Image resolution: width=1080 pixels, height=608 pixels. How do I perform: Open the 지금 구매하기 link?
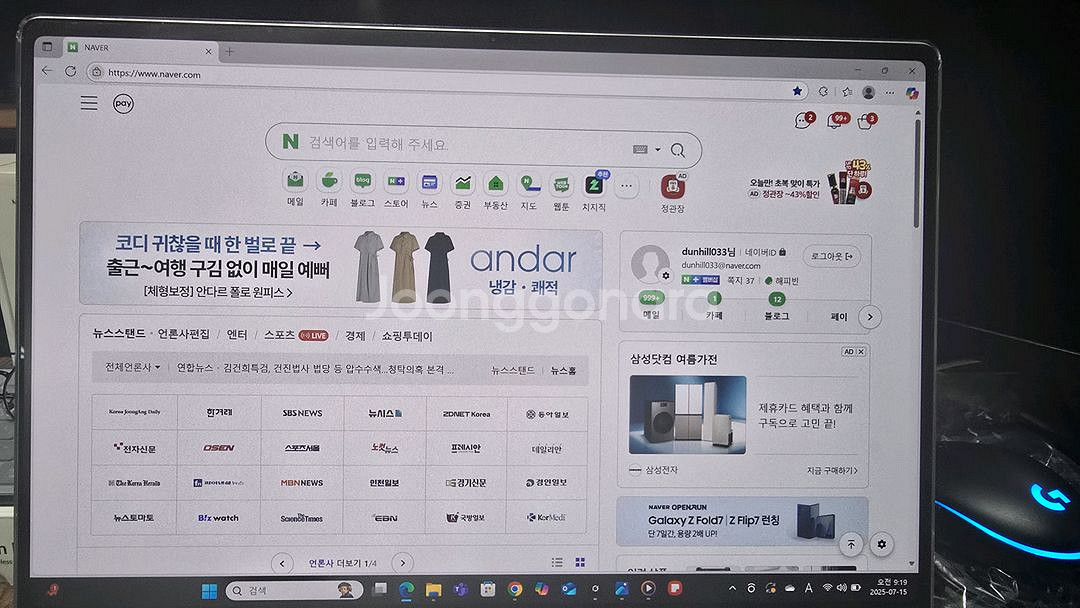832,470
